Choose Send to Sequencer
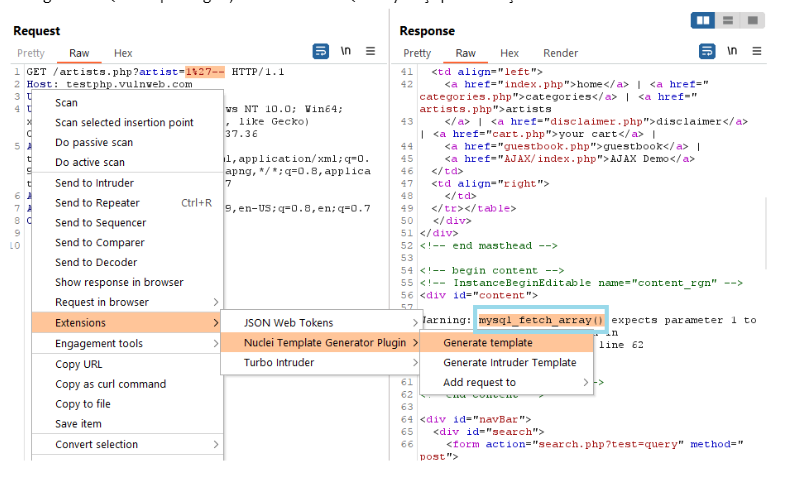 (127, 223)
